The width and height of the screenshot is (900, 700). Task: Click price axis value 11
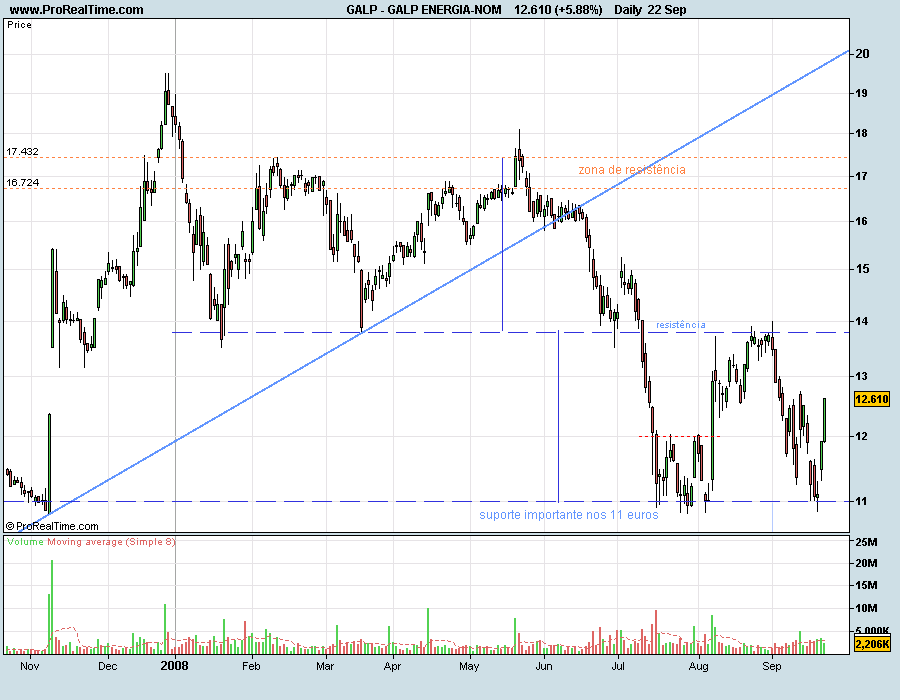point(861,501)
